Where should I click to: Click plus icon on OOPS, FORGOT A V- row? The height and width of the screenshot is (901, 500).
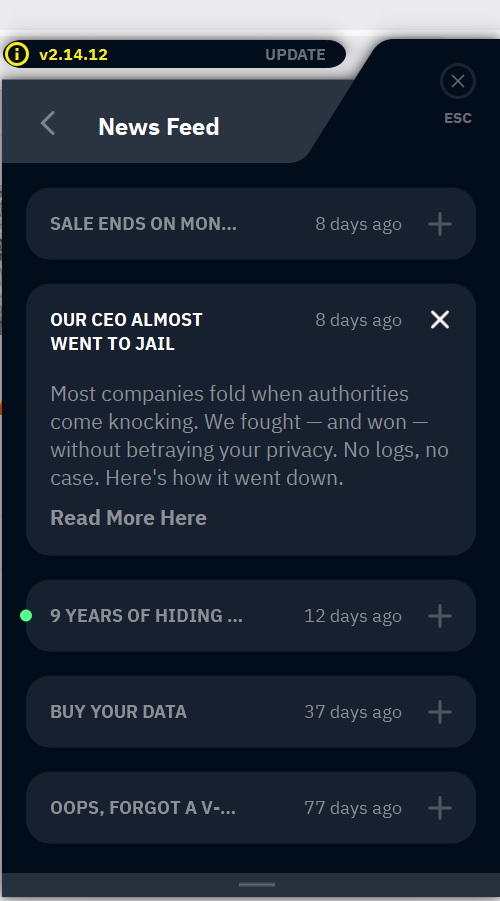tap(440, 808)
